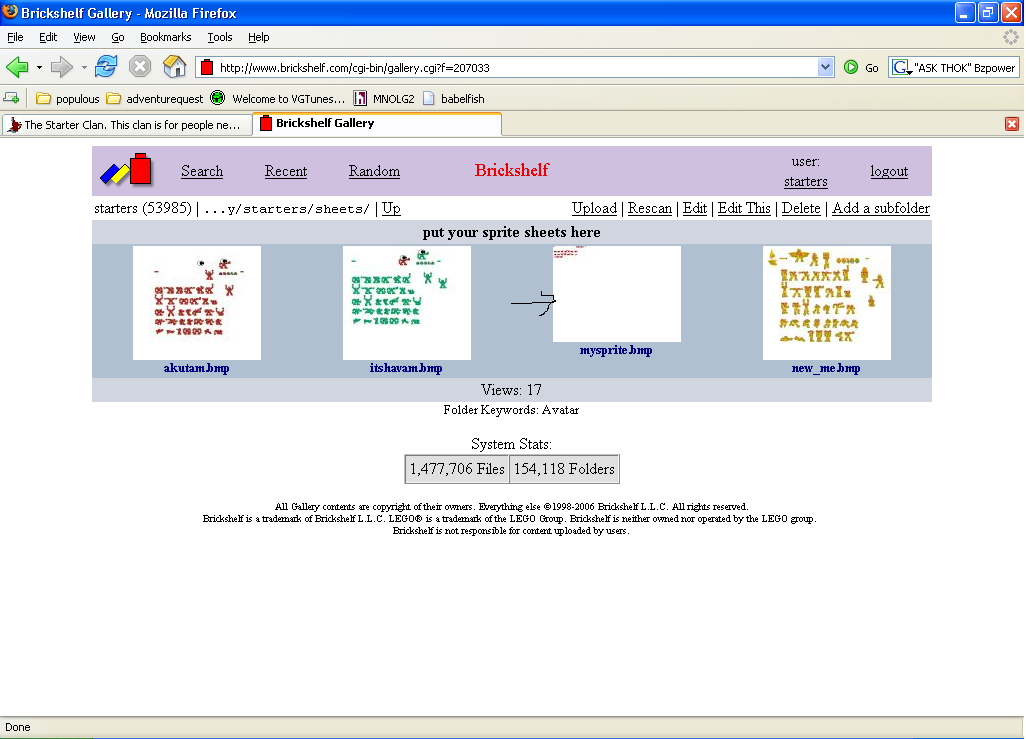1026x739 pixels.
Task: Click the address bar URL field
Action: (x=517, y=67)
